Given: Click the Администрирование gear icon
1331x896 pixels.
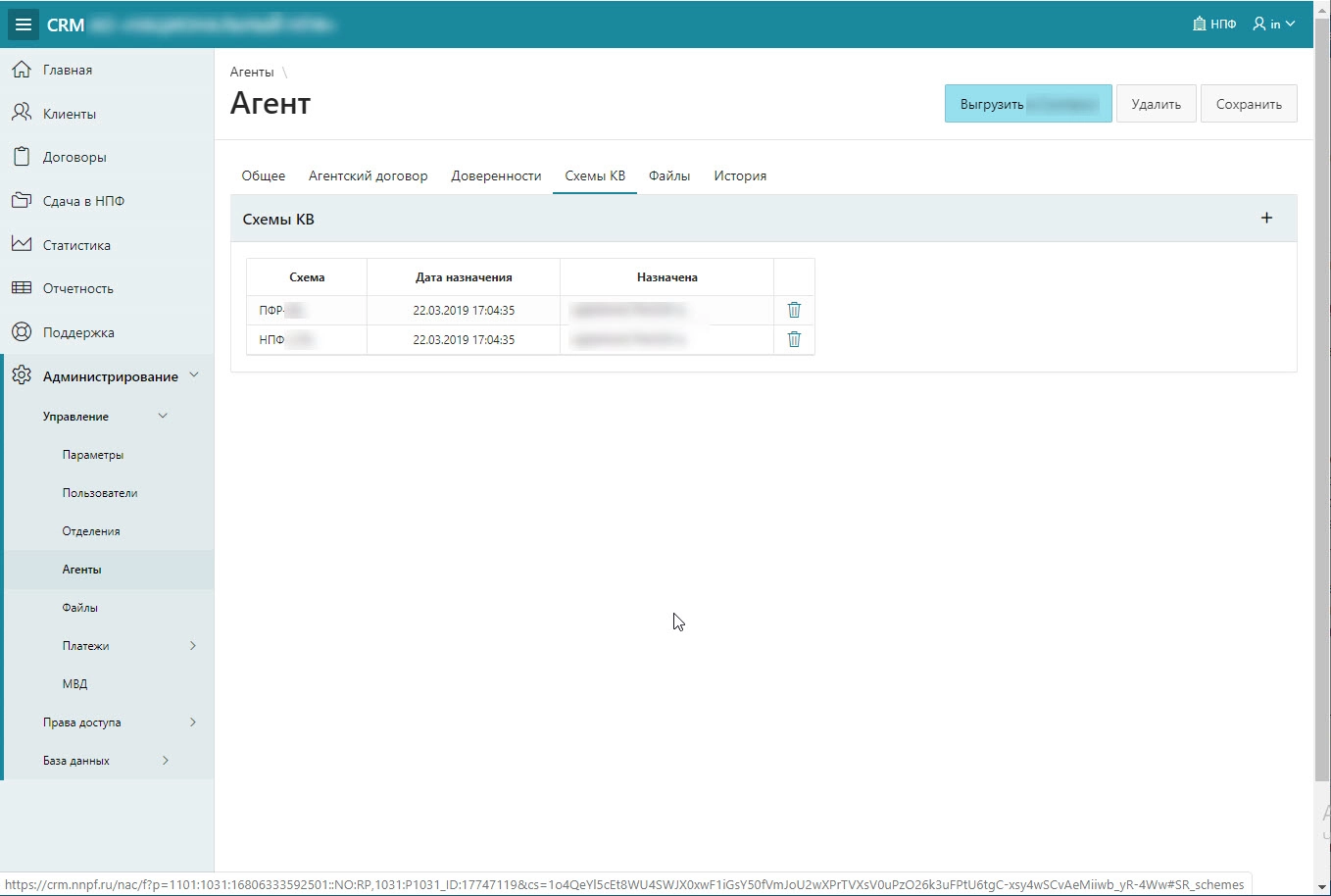Looking at the screenshot, I should click(22, 375).
